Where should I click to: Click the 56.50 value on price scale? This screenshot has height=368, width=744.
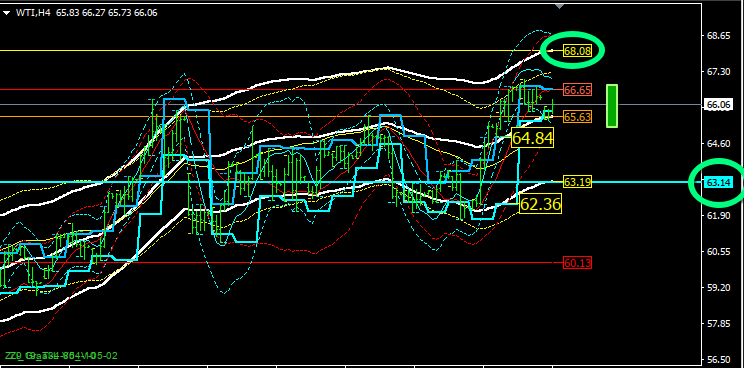pos(718,359)
